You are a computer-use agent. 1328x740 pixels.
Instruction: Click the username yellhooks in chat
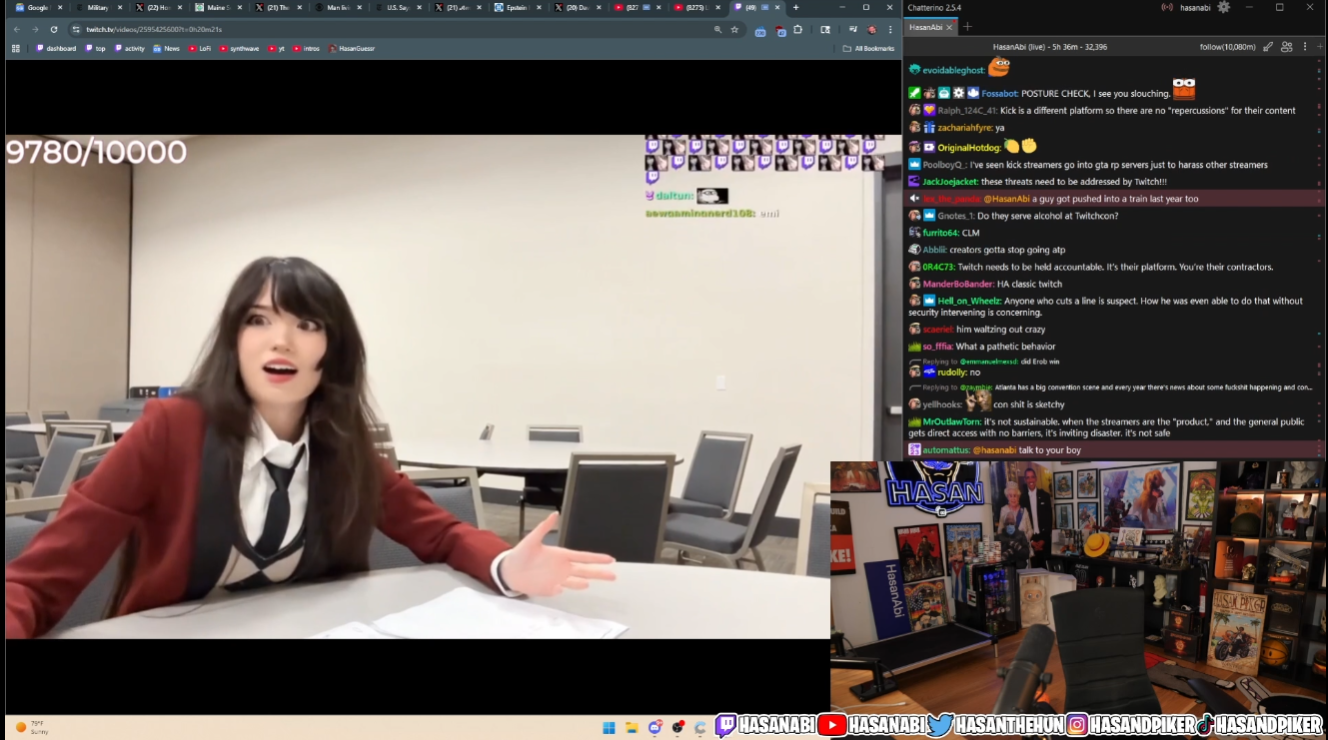(942, 405)
